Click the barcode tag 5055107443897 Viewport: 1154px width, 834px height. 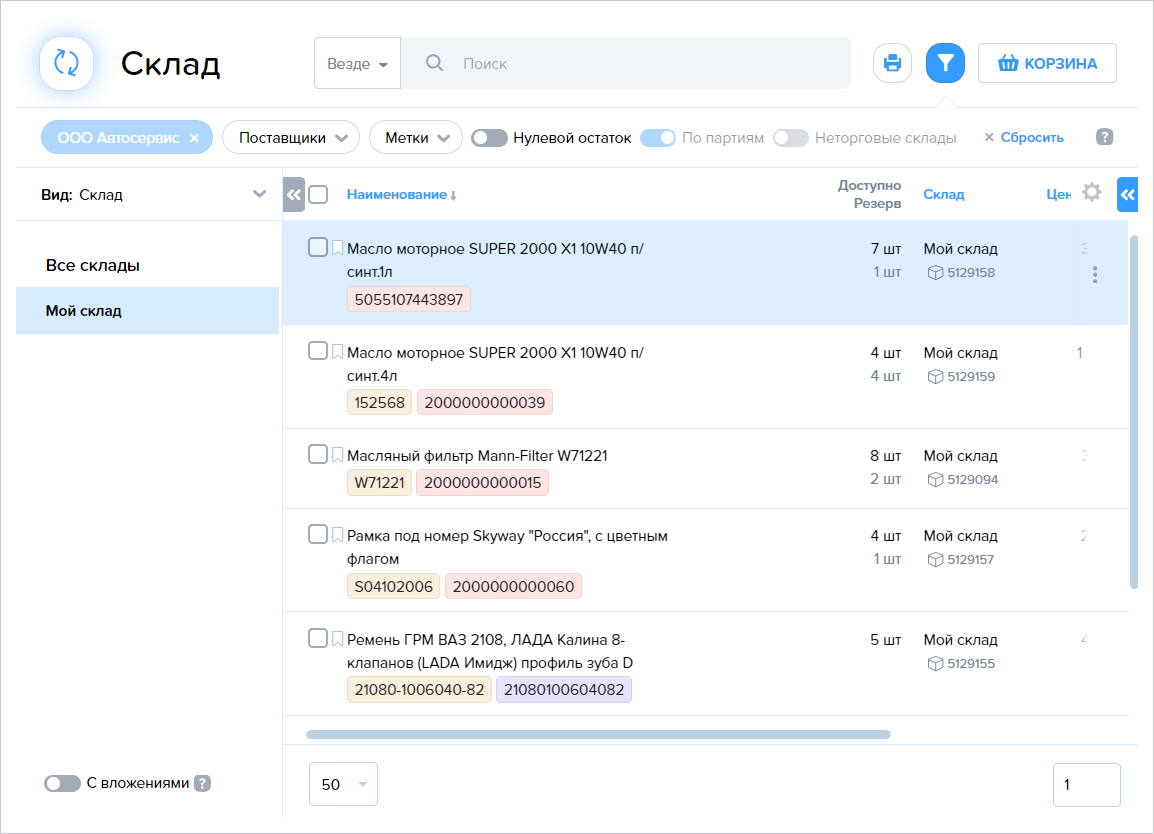click(x=408, y=300)
